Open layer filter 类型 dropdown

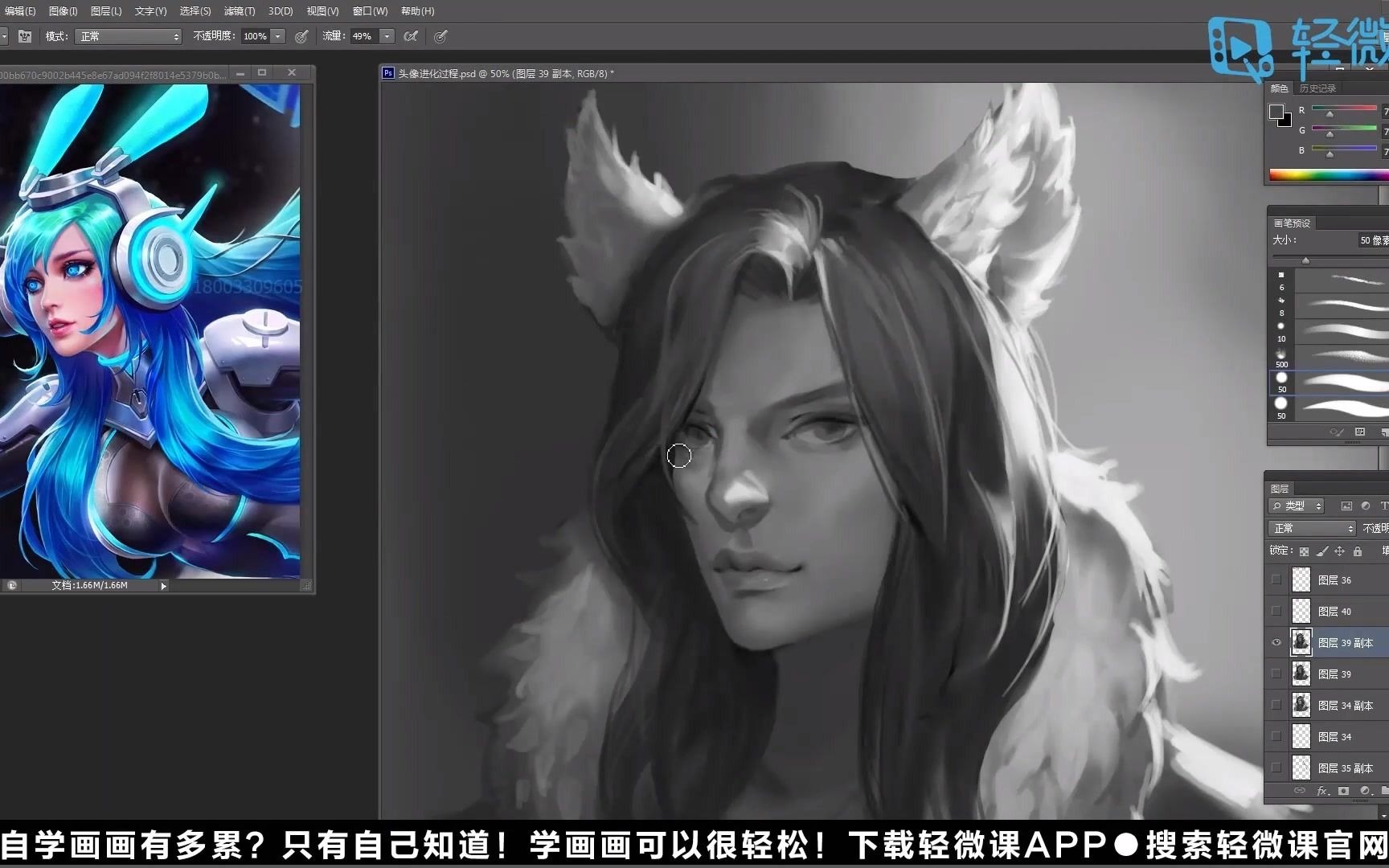click(x=1297, y=506)
